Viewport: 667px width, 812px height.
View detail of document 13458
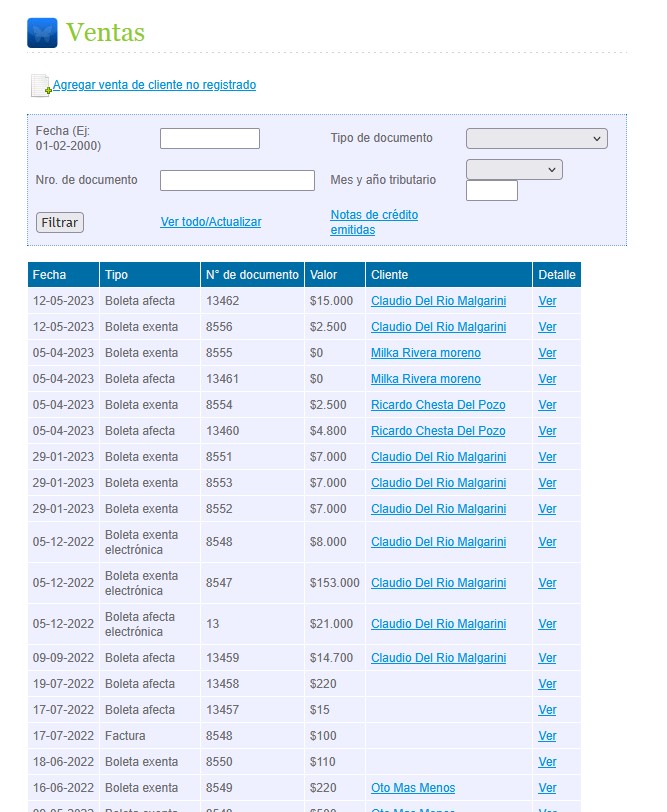click(547, 684)
